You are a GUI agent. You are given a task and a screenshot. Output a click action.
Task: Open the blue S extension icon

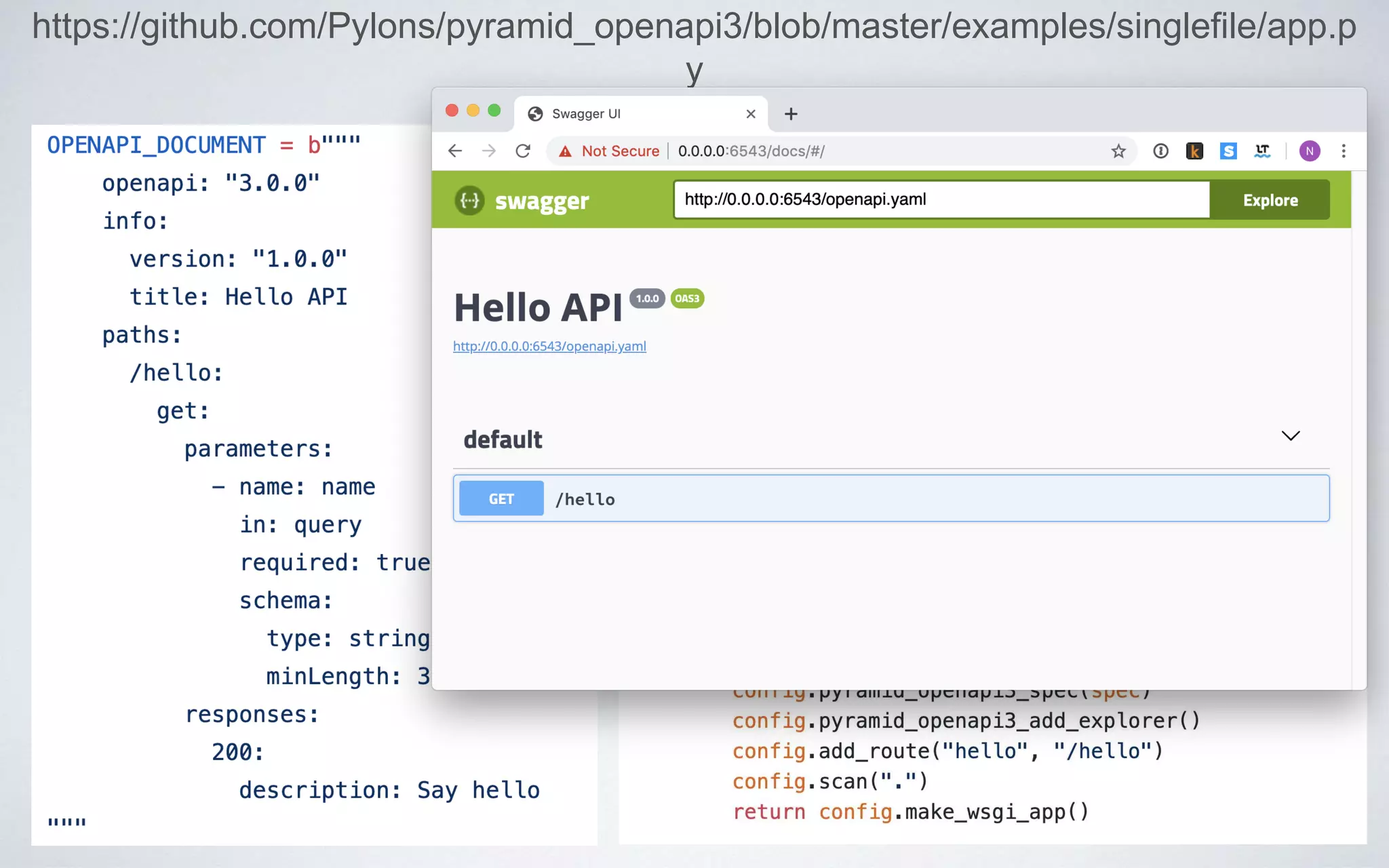pos(1228,151)
